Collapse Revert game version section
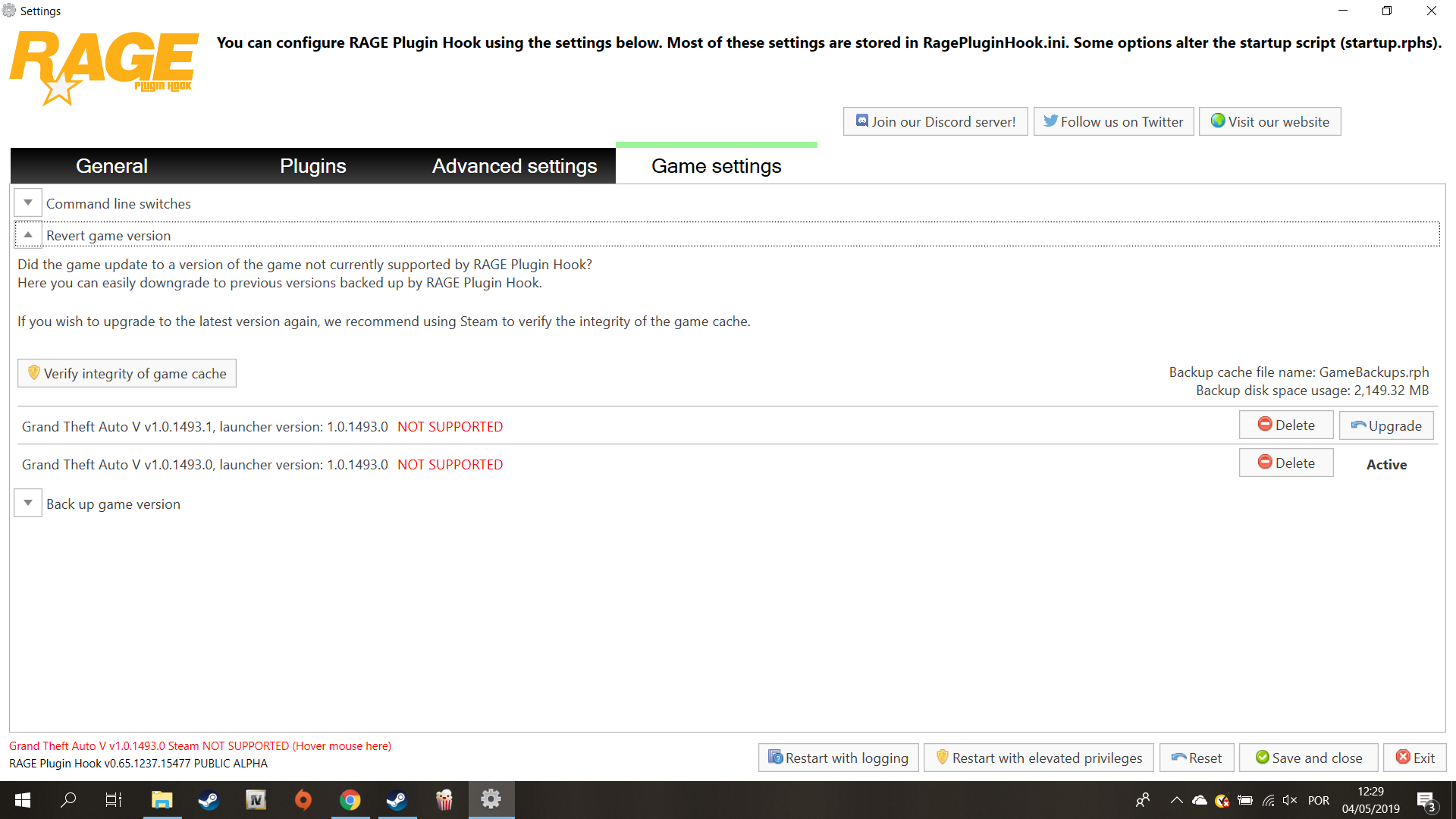The height and width of the screenshot is (819, 1456). tap(28, 235)
